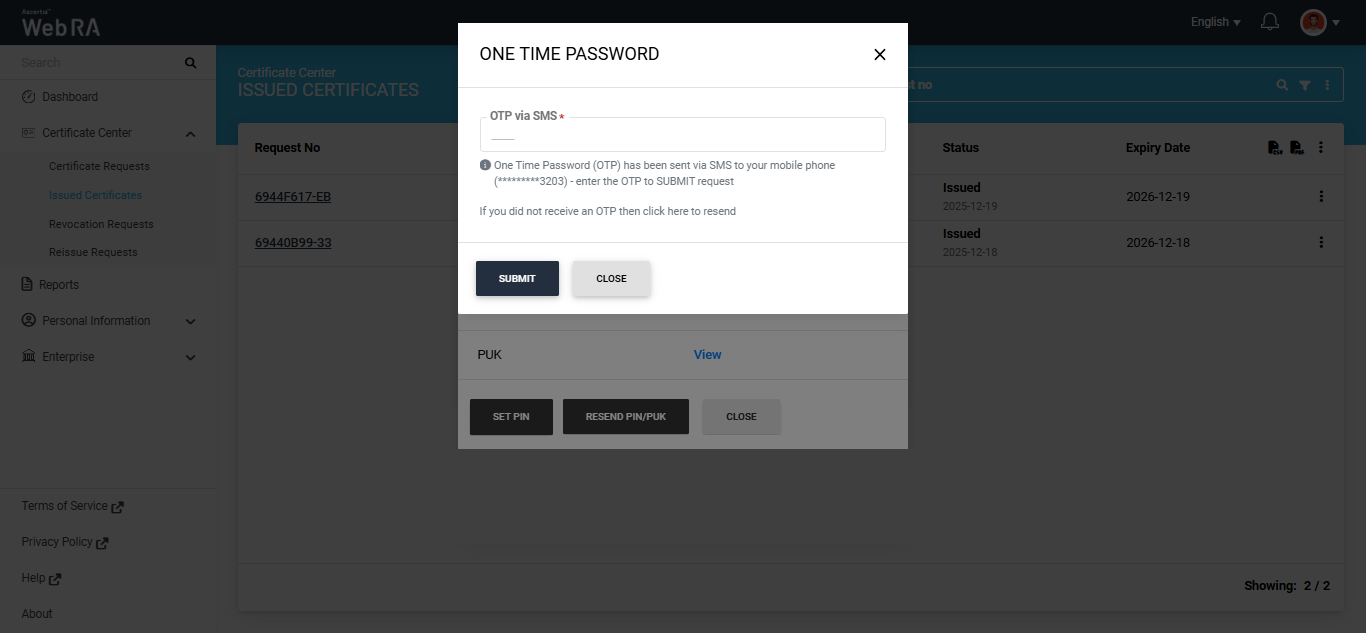Open the filter icon in search bar
This screenshot has width=1366, height=633.
tap(1305, 86)
